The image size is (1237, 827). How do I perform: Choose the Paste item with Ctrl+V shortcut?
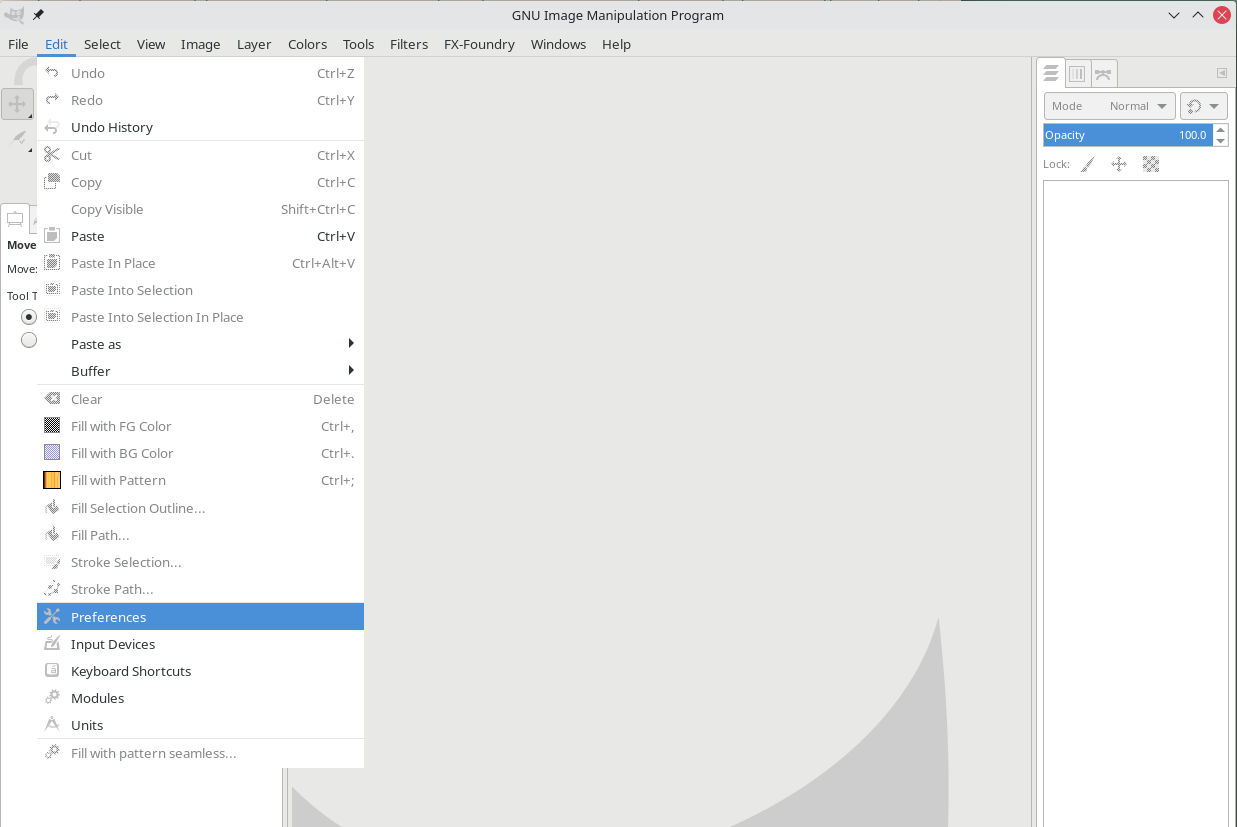coord(200,236)
